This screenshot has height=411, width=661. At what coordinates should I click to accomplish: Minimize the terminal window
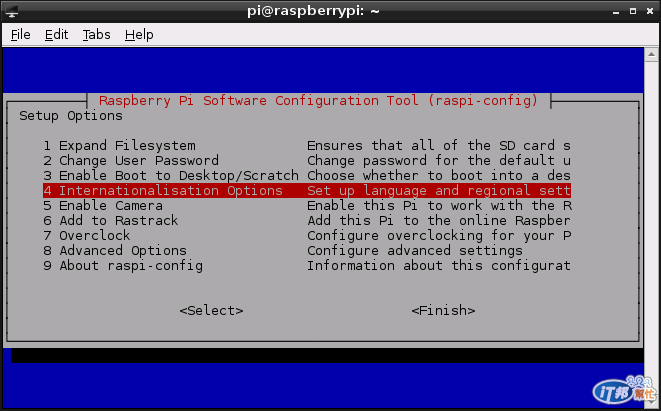point(616,11)
